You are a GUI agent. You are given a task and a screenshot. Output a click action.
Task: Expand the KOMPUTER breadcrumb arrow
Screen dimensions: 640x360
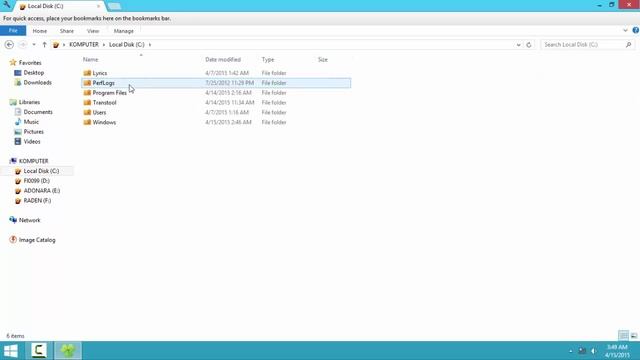pos(104,44)
